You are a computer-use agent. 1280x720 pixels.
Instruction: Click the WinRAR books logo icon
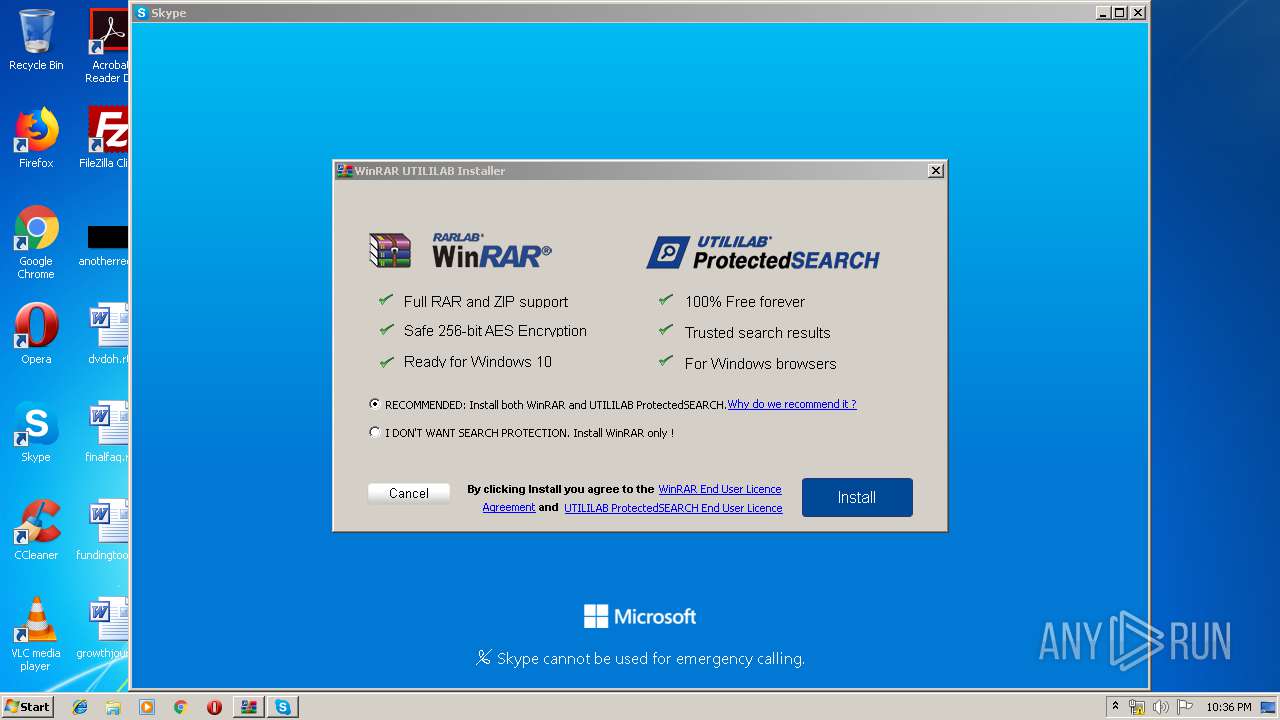390,250
